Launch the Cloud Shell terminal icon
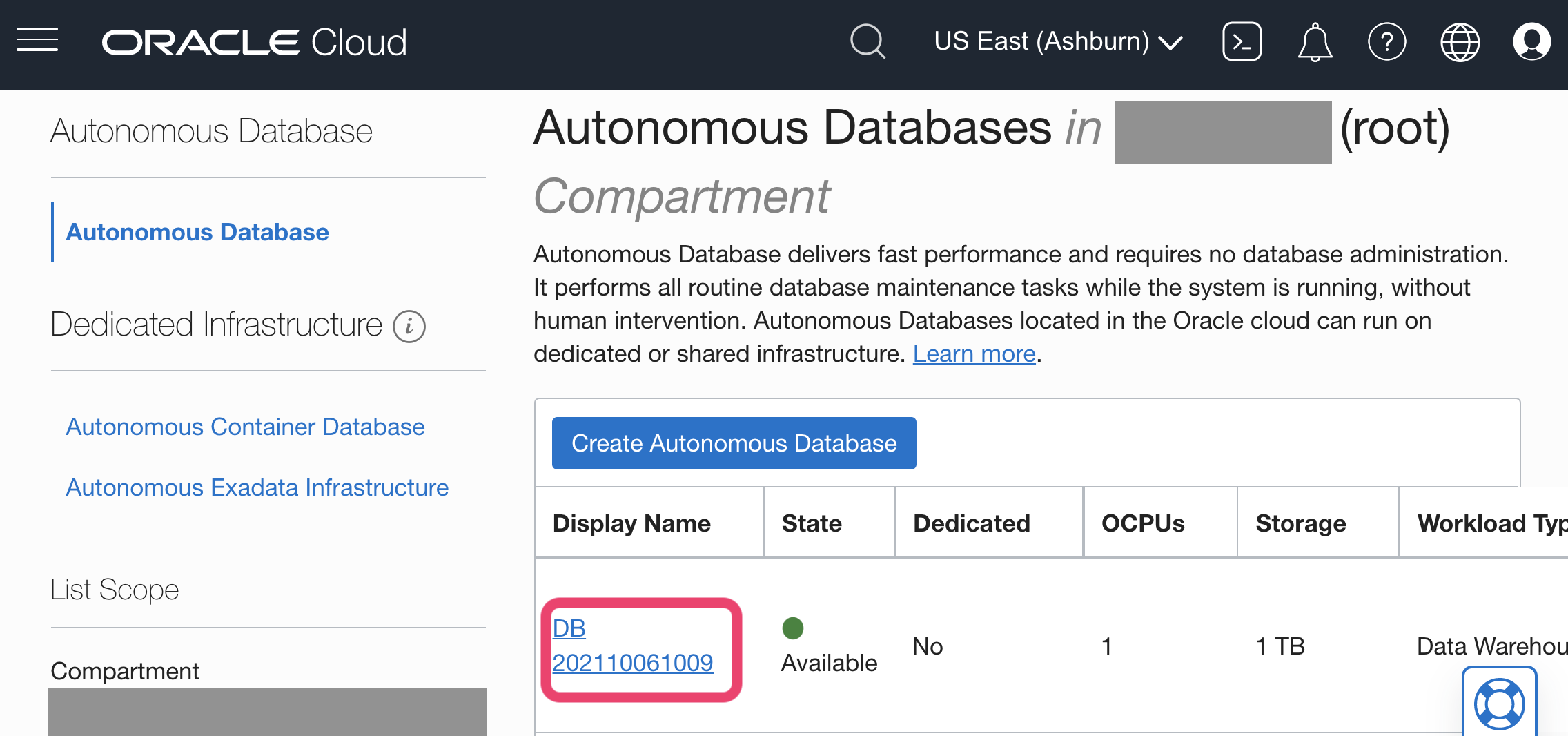 (x=1242, y=41)
